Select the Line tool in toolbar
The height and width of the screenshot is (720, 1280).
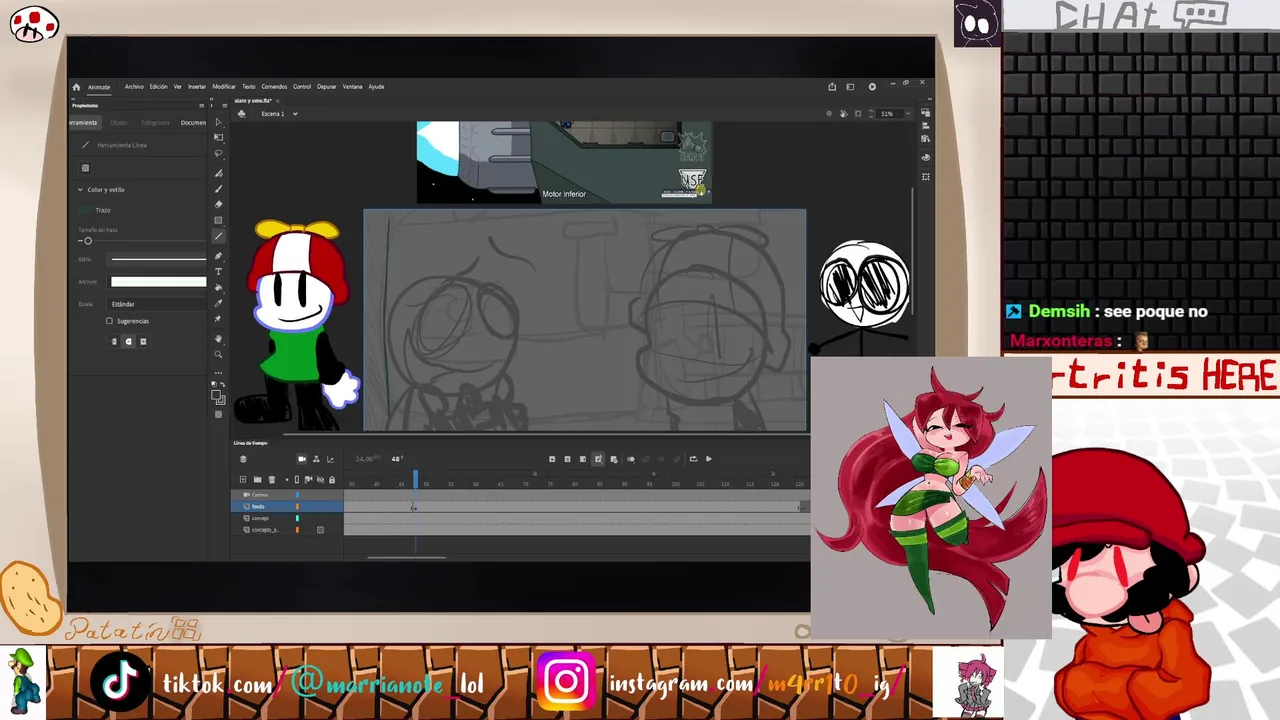(x=219, y=236)
